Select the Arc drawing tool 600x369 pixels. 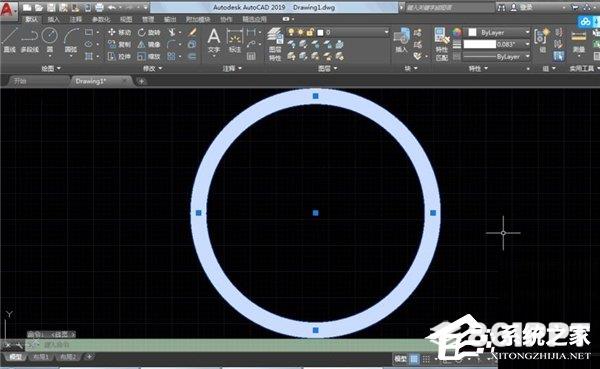[70, 41]
